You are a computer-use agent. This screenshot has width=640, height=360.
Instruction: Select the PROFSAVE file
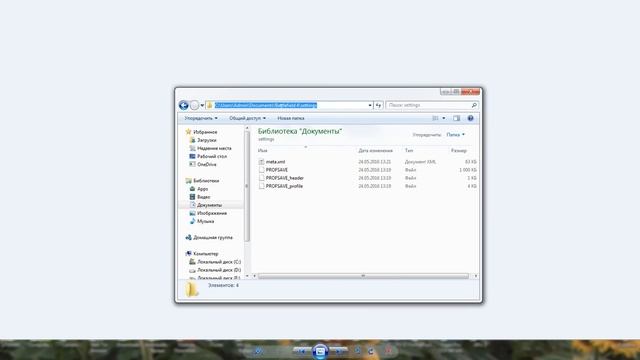tap(277, 170)
